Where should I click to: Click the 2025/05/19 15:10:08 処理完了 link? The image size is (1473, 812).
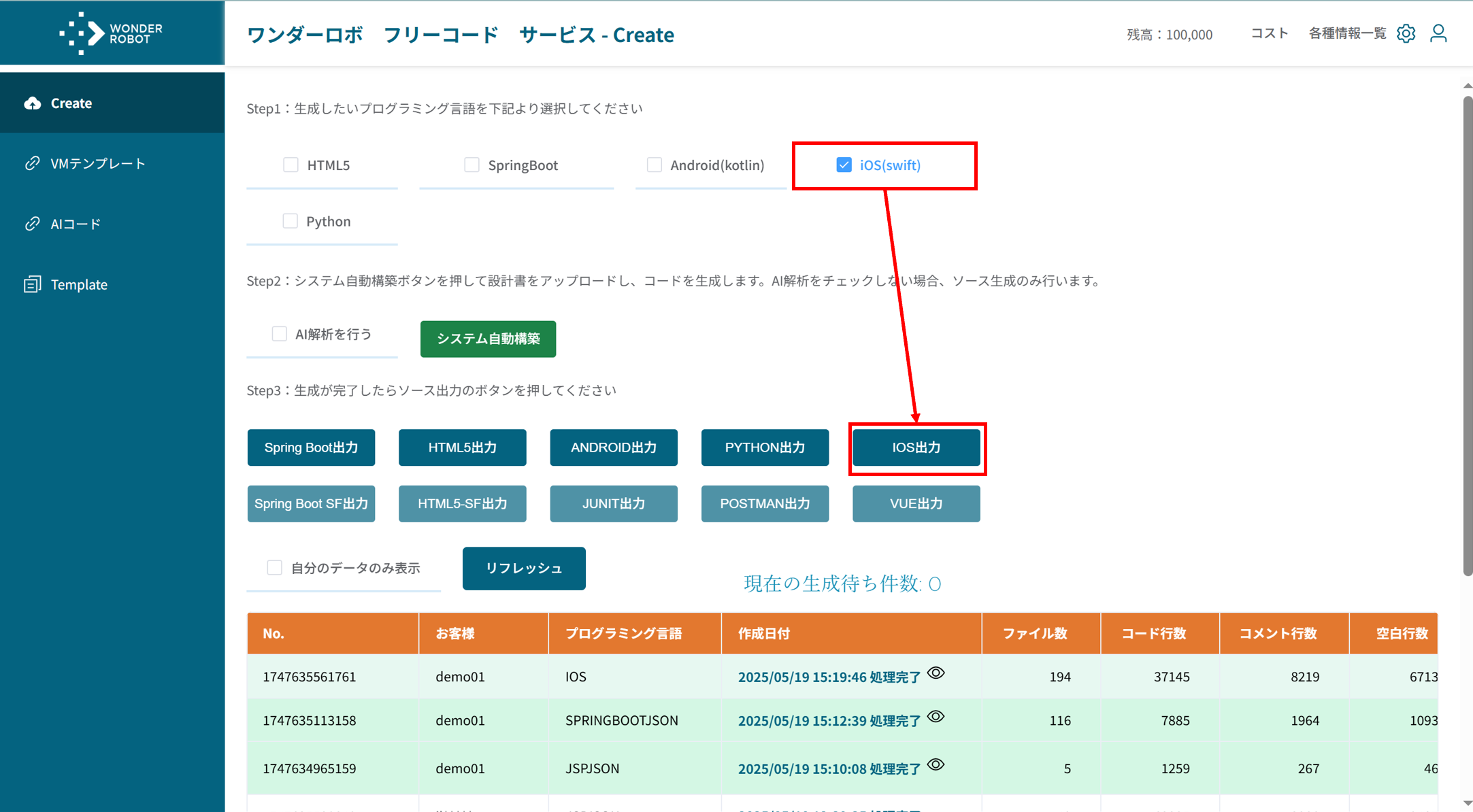(x=829, y=768)
